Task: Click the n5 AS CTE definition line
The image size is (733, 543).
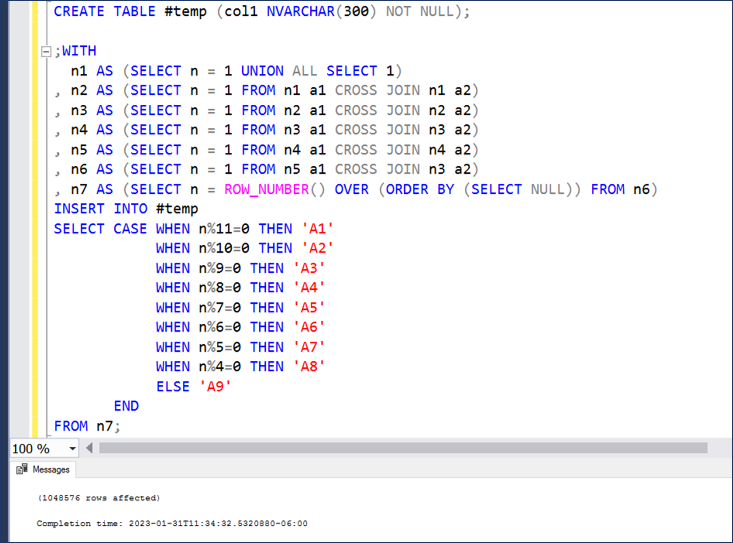Action: coord(267,150)
